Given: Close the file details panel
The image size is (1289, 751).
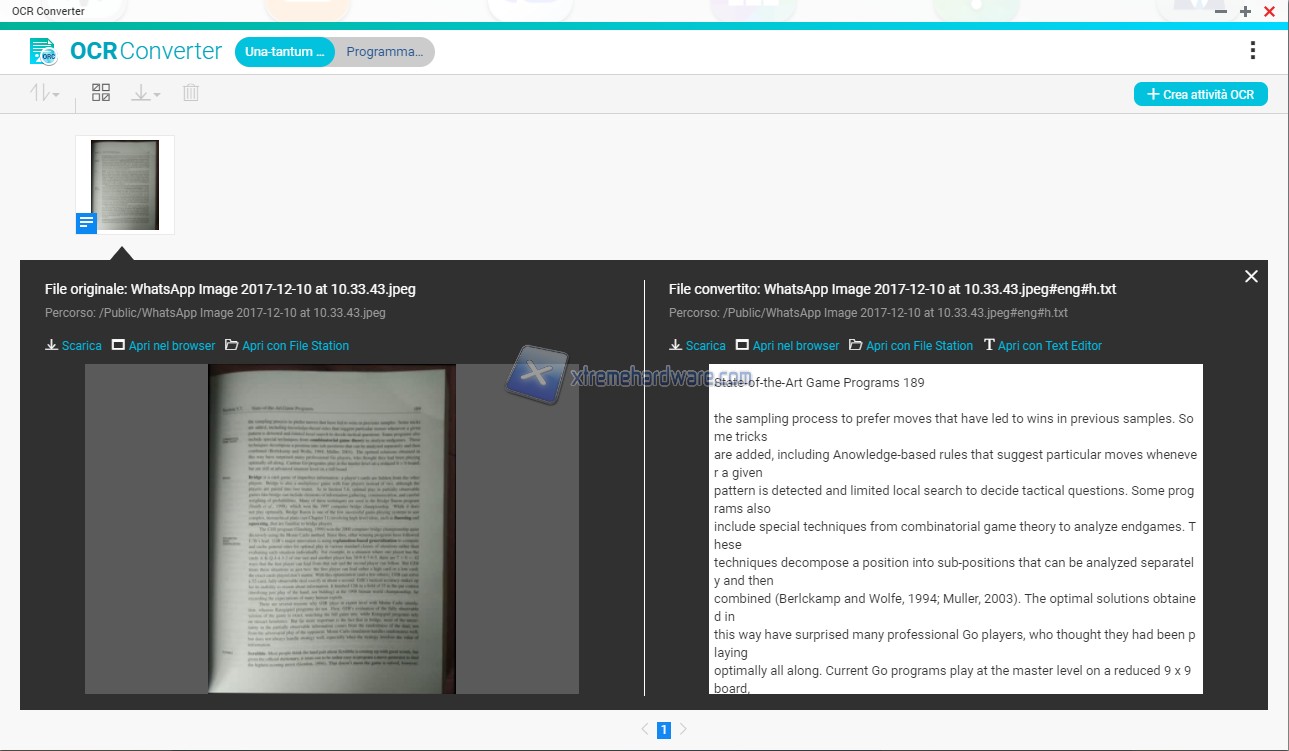Looking at the screenshot, I should coord(1251,277).
